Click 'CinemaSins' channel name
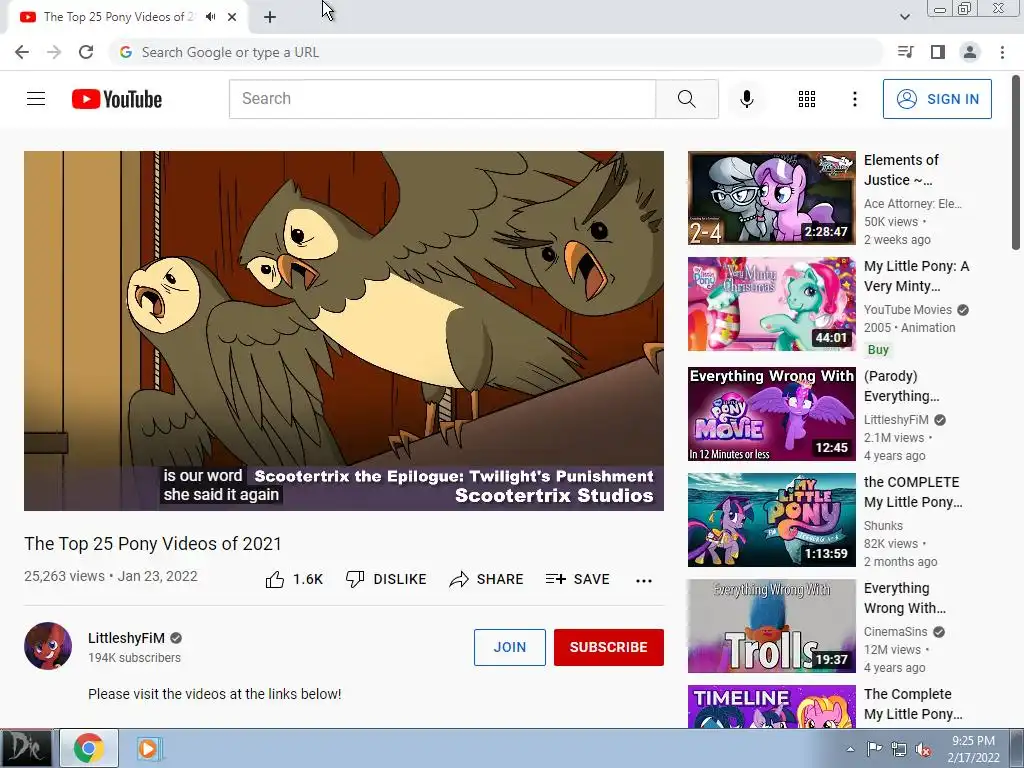The image size is (1024, 768). pyautogui.click(x=895, y=632)
